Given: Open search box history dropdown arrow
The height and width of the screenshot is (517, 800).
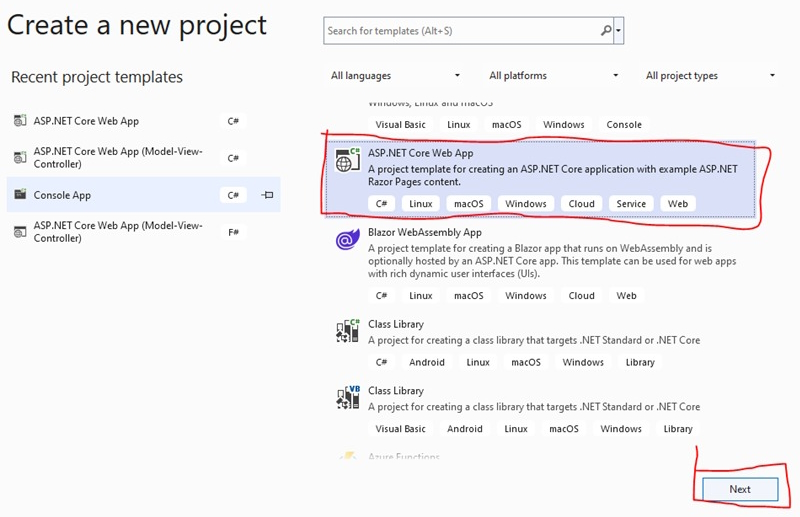Looking at the screenshot, I should click(x=618, y=31).
